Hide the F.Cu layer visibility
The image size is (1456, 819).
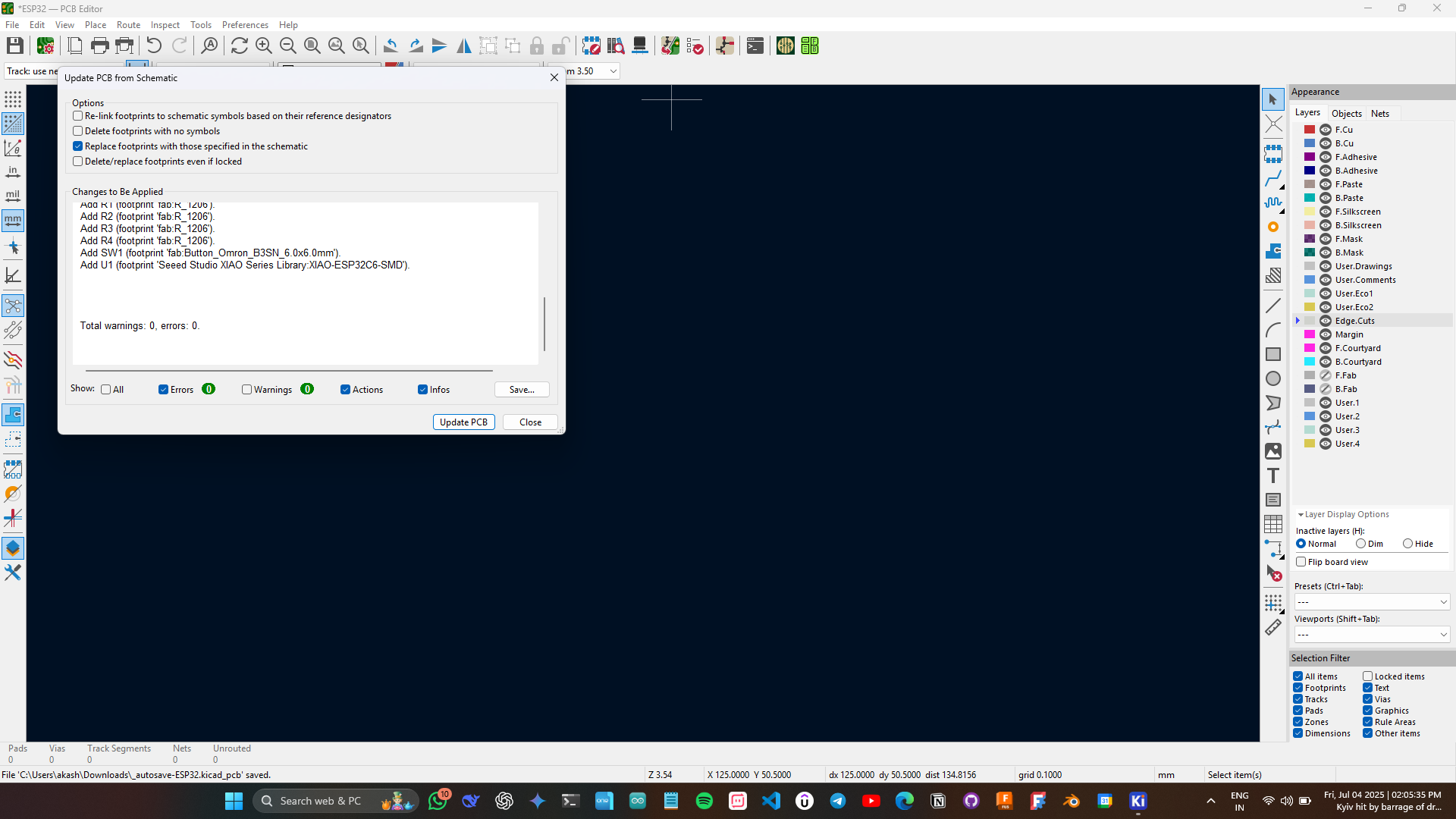1326,130
